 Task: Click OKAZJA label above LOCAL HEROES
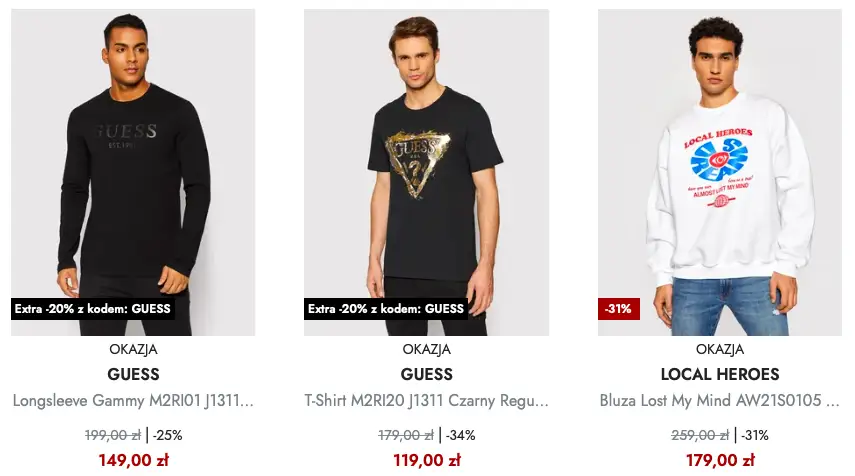[720, 350]
